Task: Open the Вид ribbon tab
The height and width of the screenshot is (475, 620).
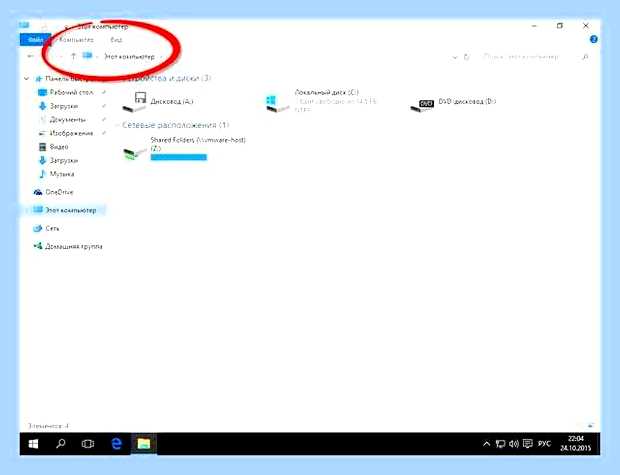Action: point(116,40)
